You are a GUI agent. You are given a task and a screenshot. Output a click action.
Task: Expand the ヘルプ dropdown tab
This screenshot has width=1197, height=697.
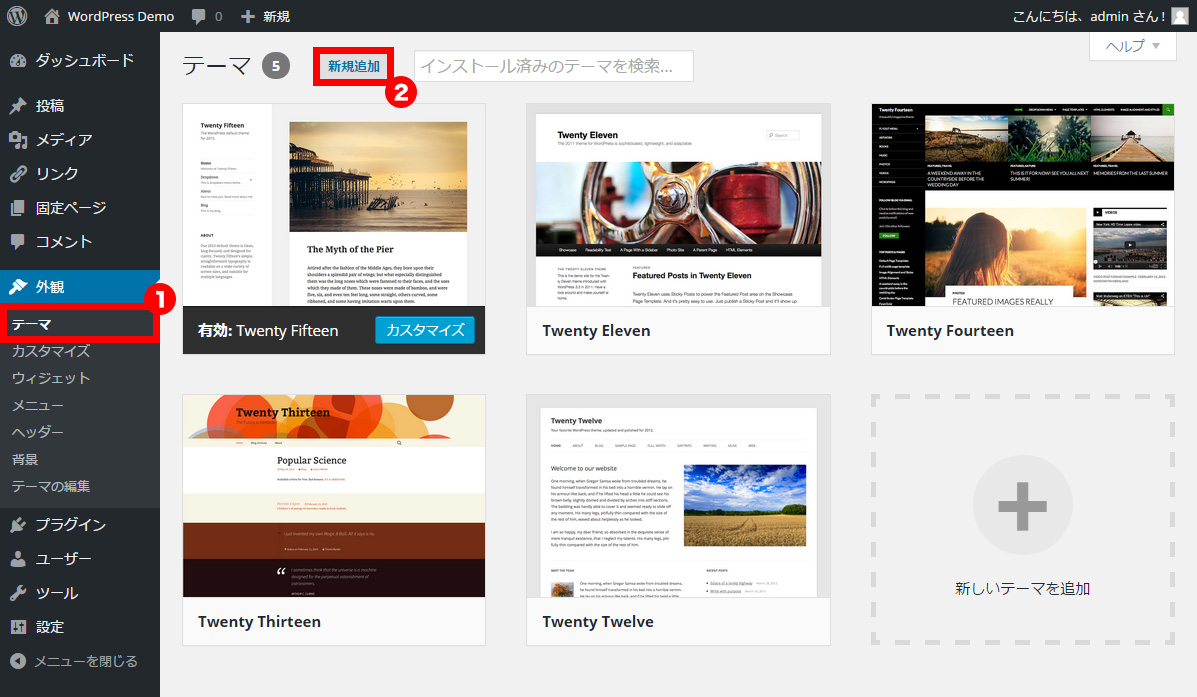(1133, 46)
